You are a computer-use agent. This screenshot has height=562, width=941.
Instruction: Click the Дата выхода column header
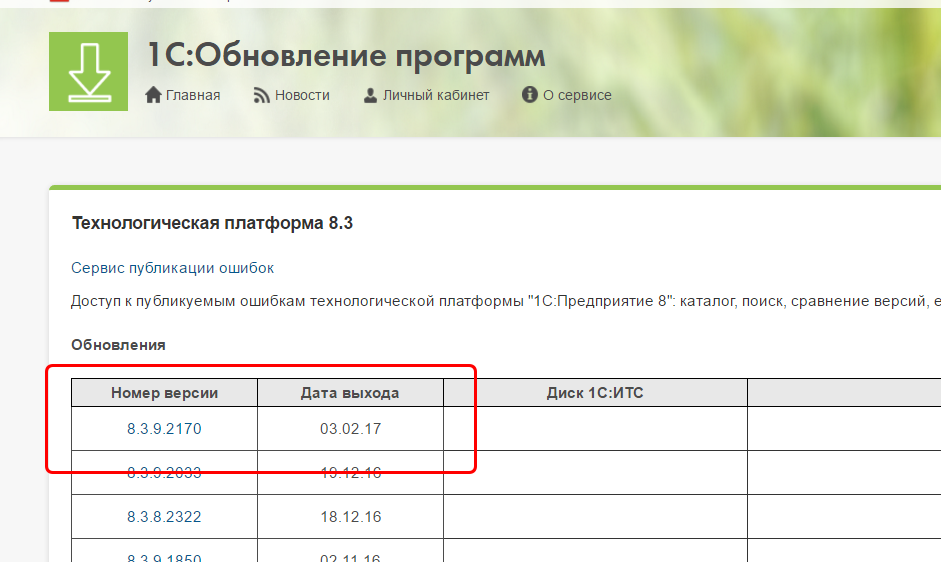(350, 393)
